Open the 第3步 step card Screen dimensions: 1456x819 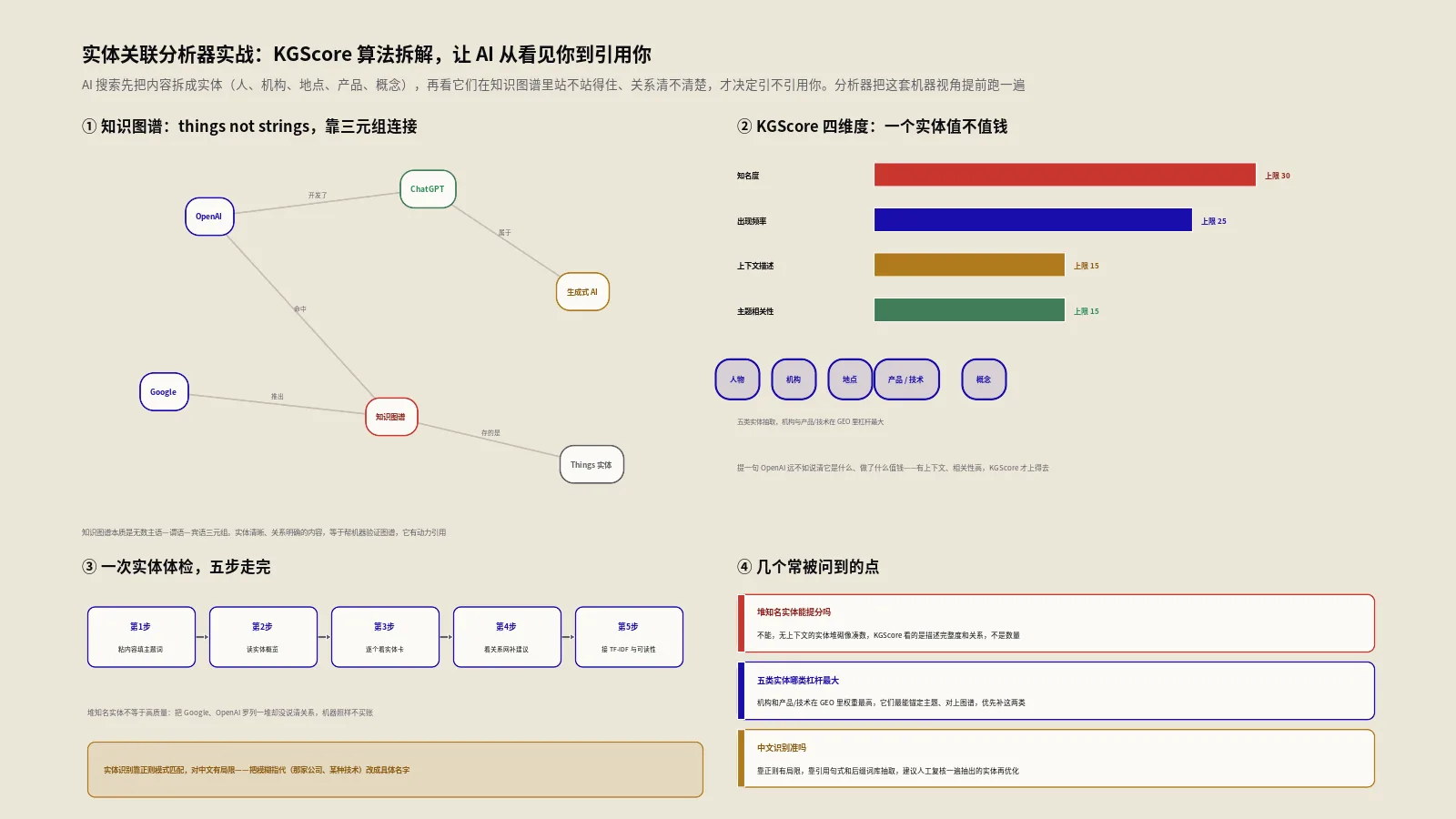click(385, 637)
